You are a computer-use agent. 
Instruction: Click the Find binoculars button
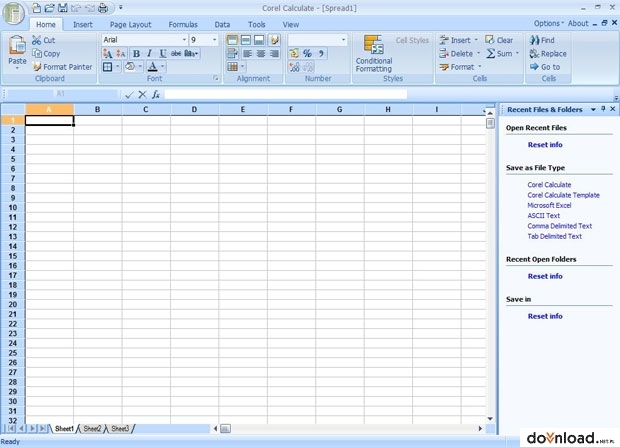pos(542,40)
